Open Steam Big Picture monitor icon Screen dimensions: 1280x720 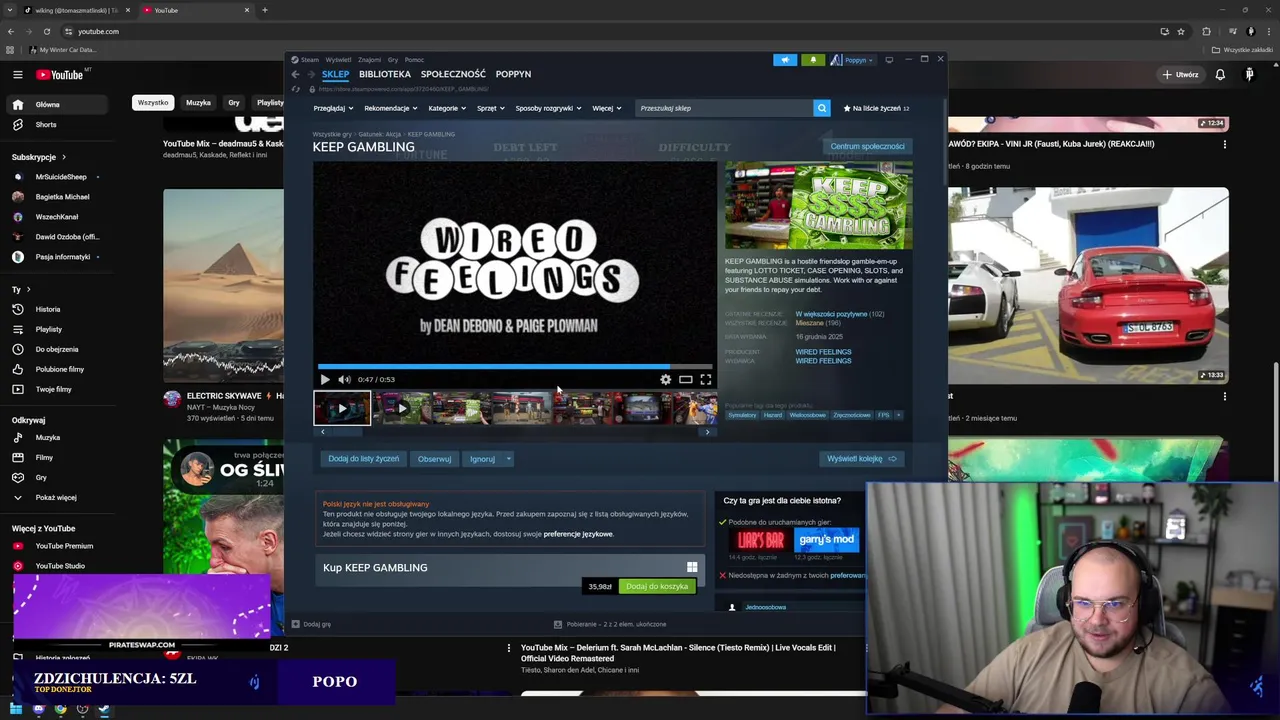[889, 60]
